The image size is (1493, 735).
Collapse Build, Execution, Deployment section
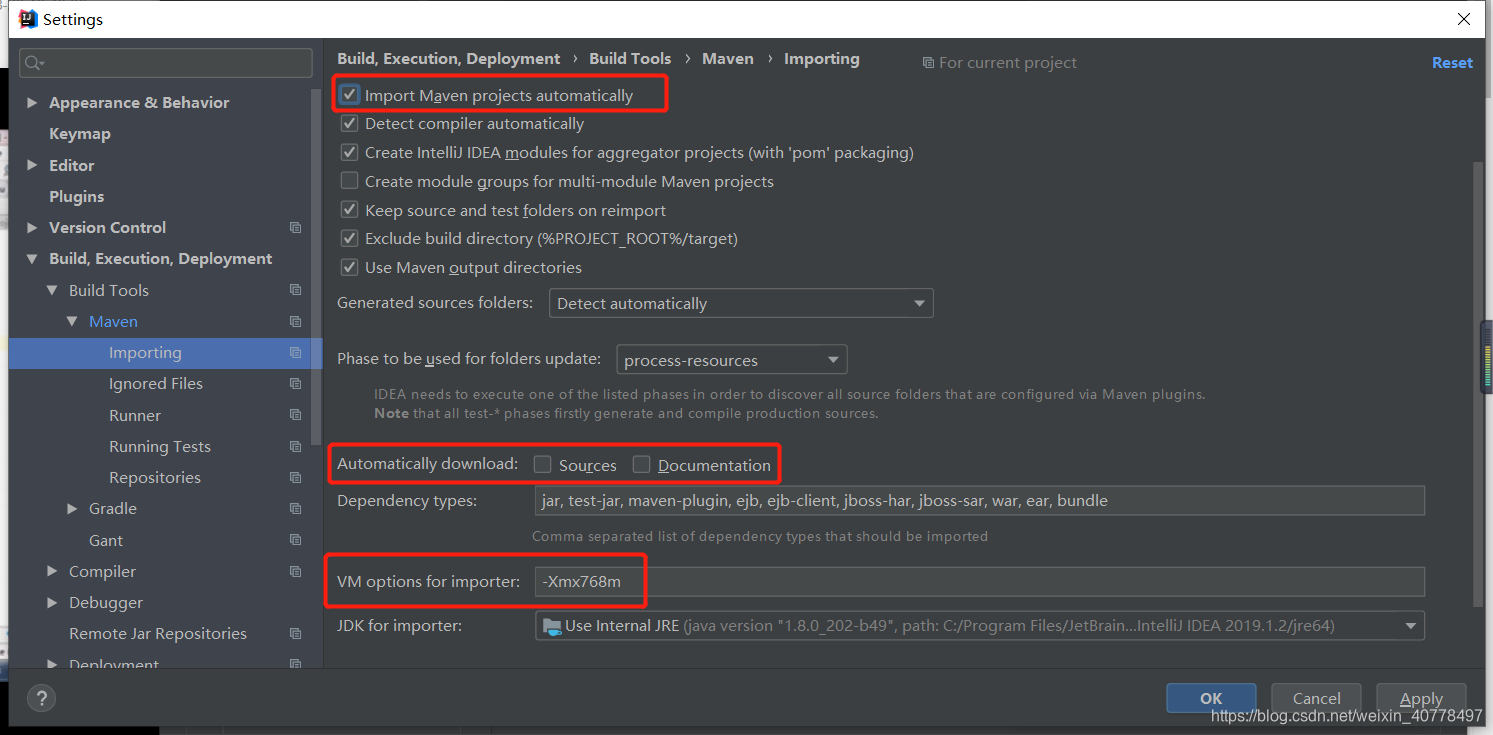[32, 259]
